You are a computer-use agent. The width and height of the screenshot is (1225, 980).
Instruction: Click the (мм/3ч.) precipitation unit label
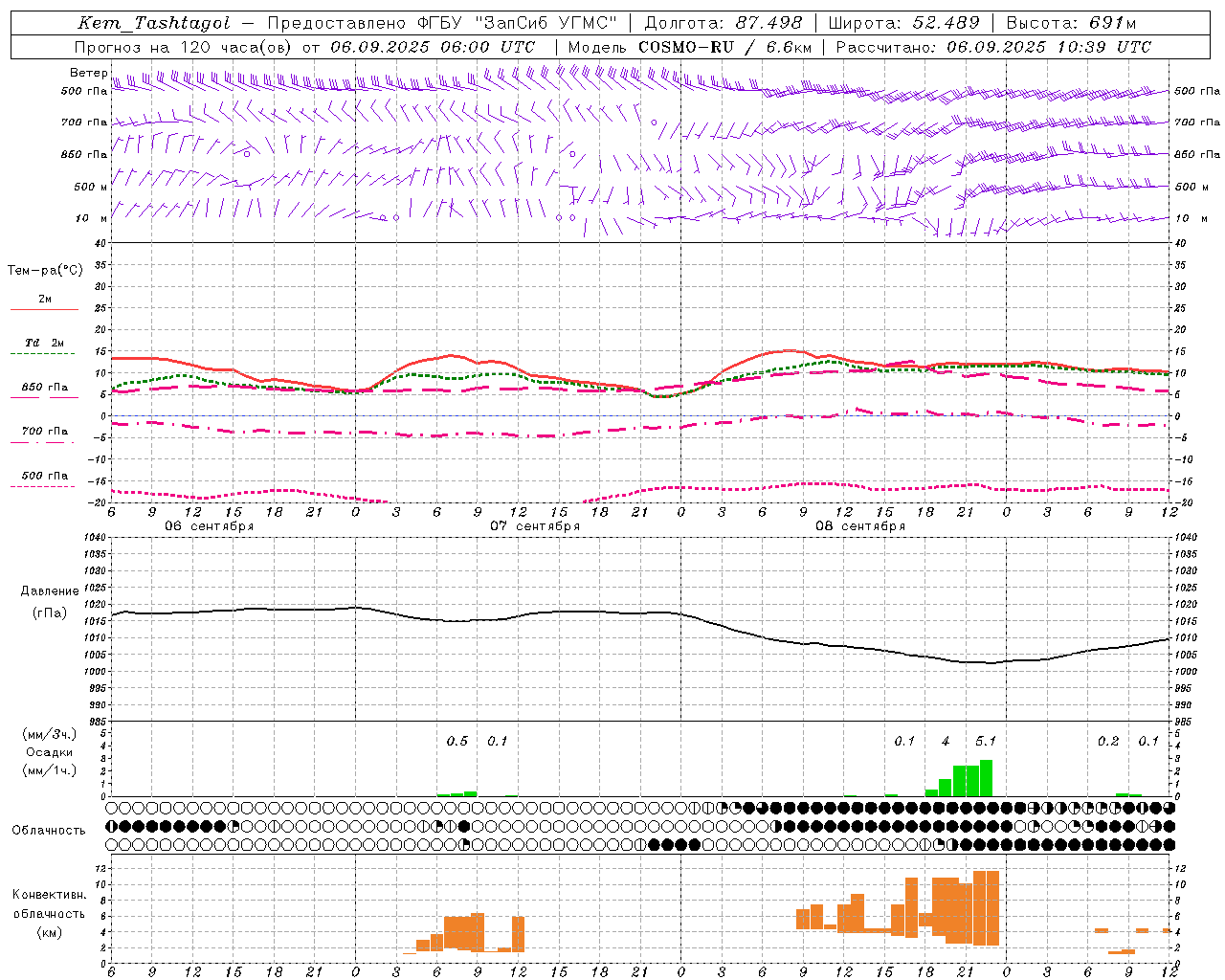50,734
